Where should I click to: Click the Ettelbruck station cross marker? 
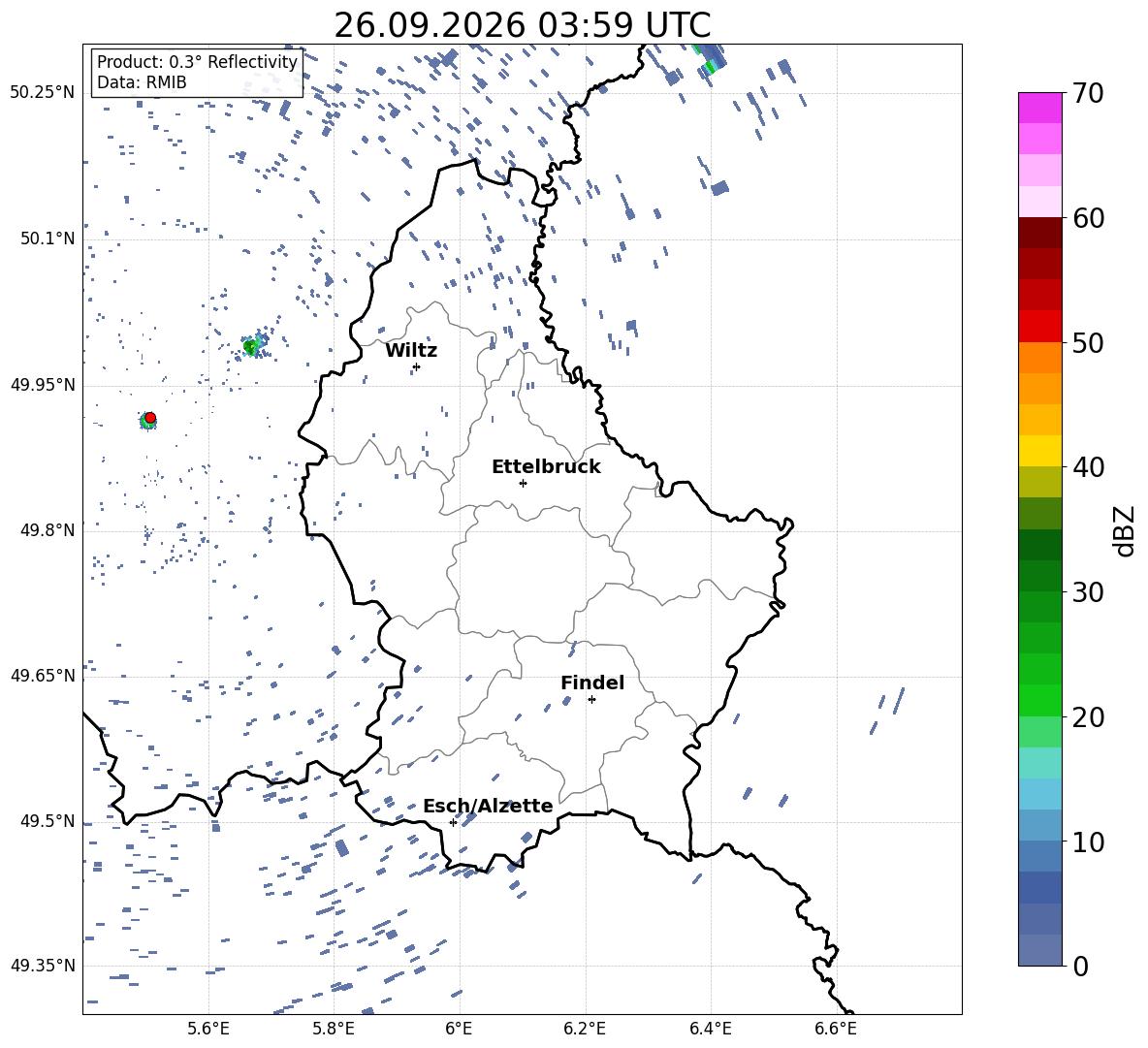523,483
